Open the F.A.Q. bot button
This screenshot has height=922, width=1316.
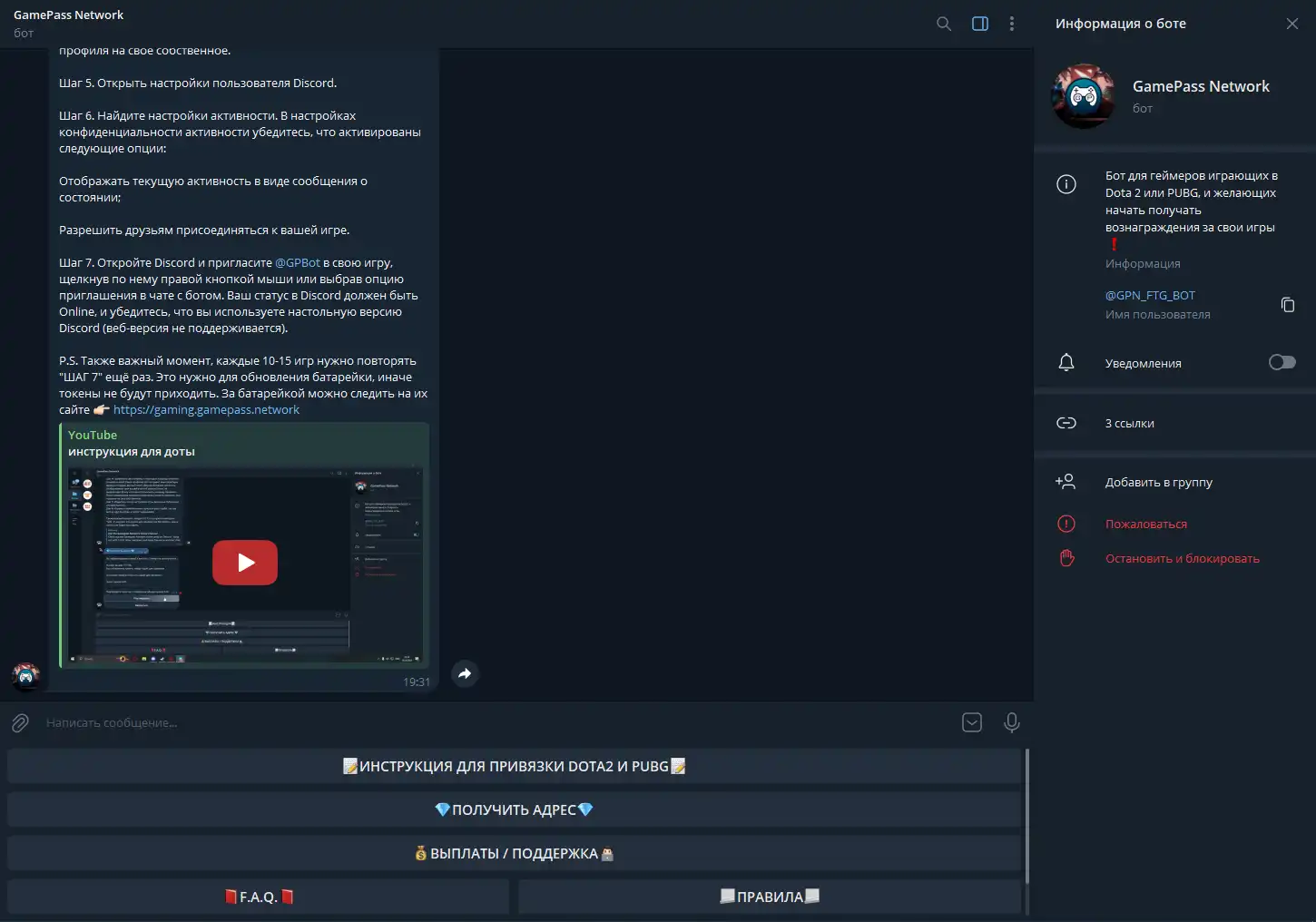(x=259, y=897)
